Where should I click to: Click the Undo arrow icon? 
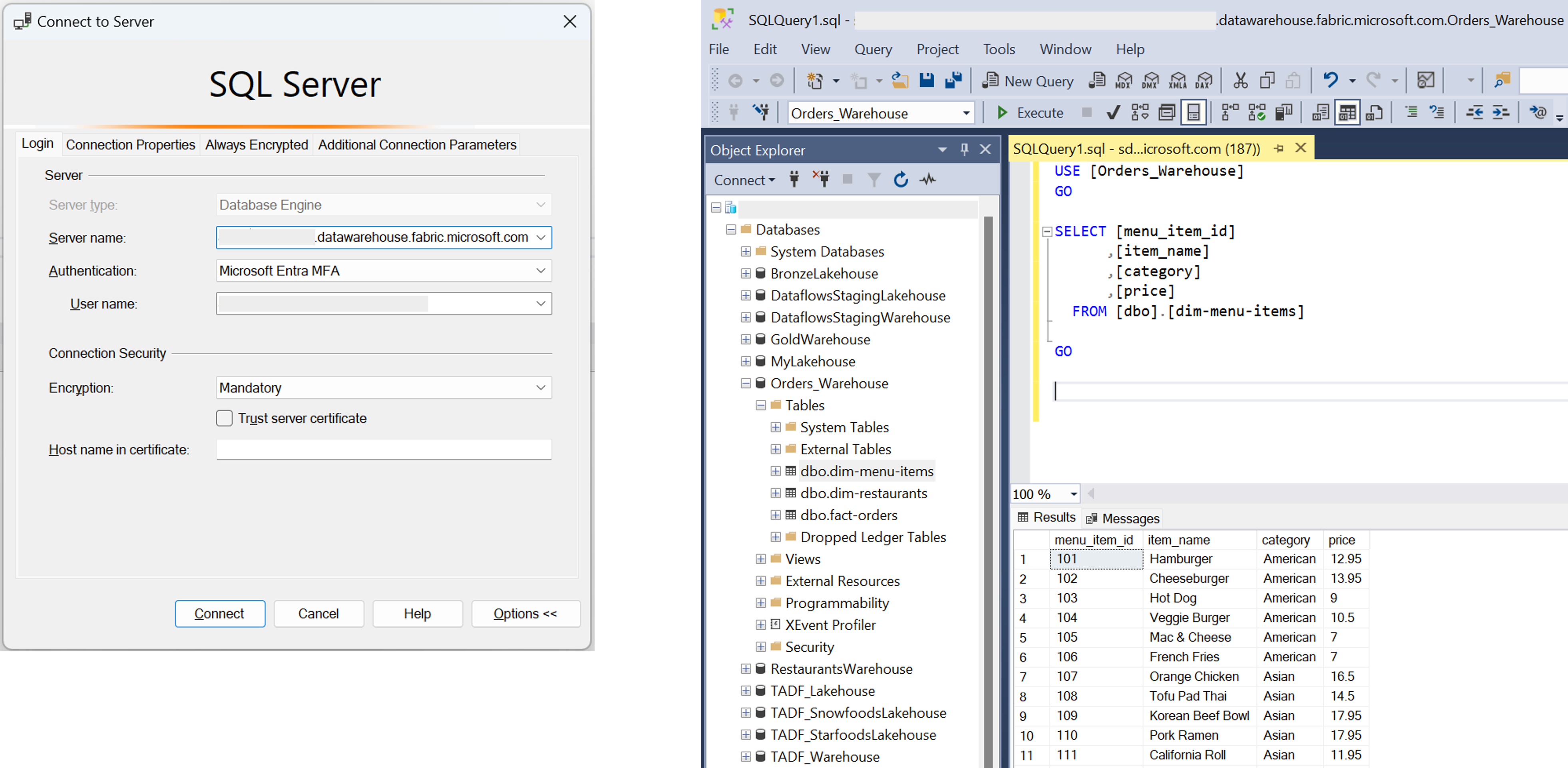pos(1331,80)
